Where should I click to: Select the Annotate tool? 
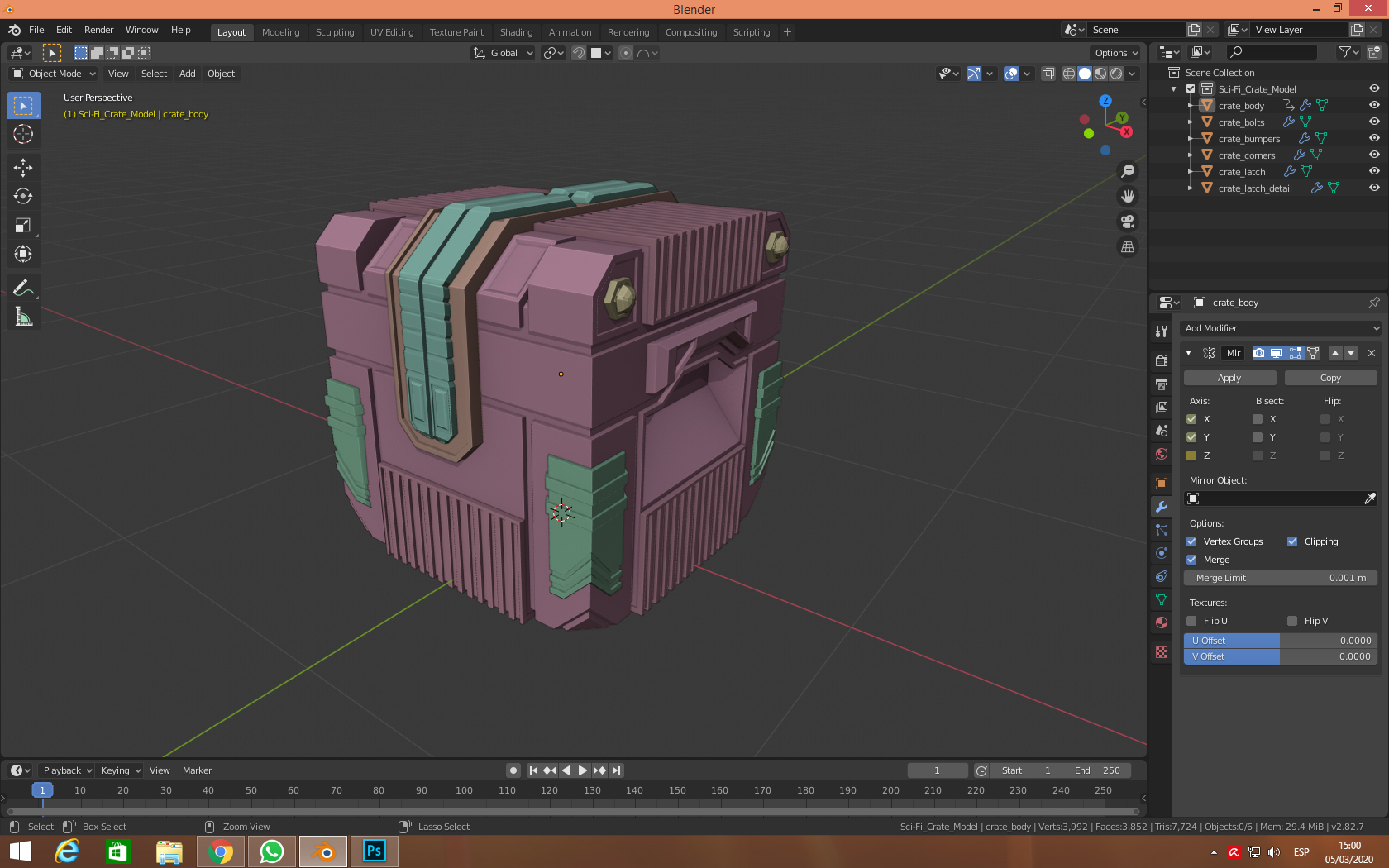(x=23, y=287)
